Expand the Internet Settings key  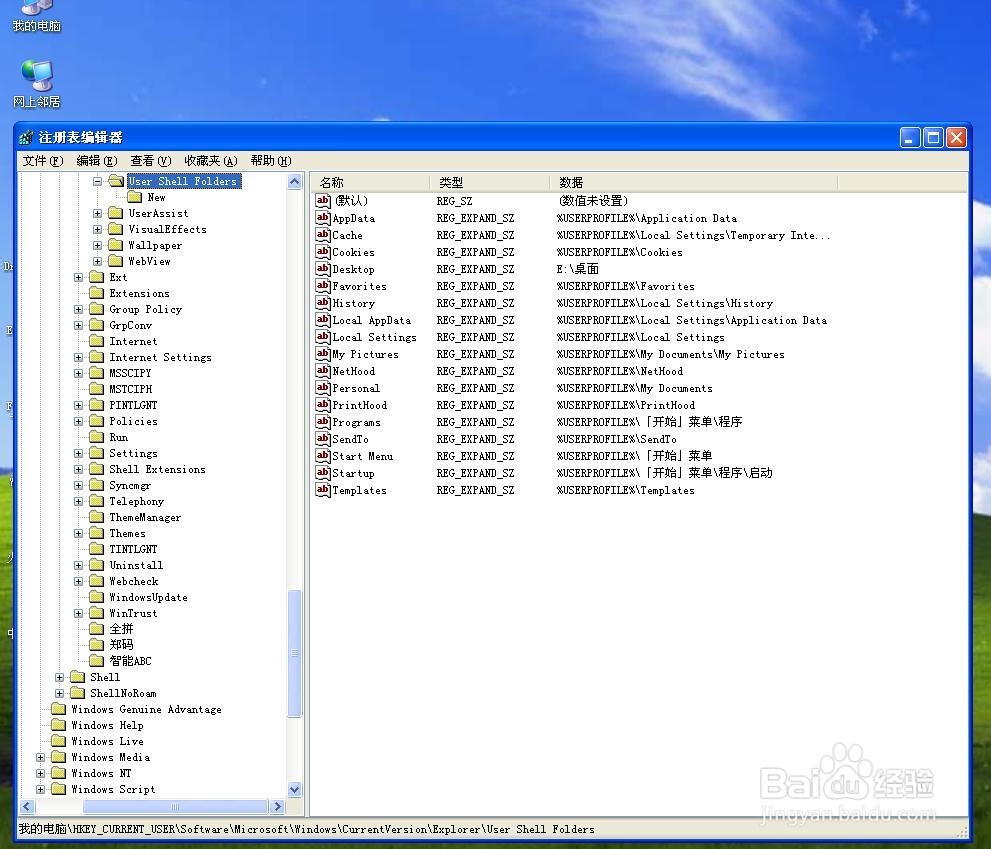pyautogui.click(x=78, y=358)
